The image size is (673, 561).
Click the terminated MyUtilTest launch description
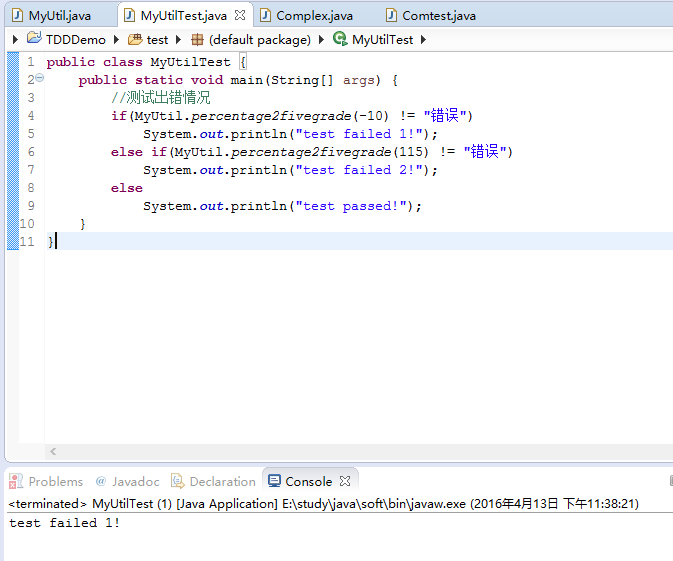click(324, 503)
